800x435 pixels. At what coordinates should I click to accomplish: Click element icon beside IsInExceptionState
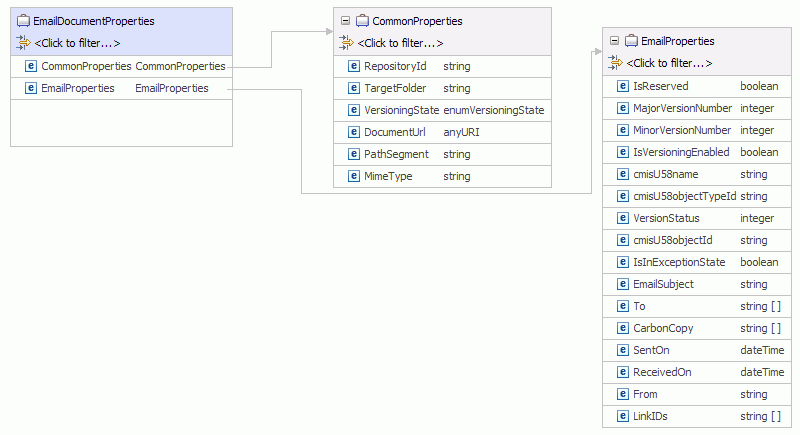coord(622,262)
